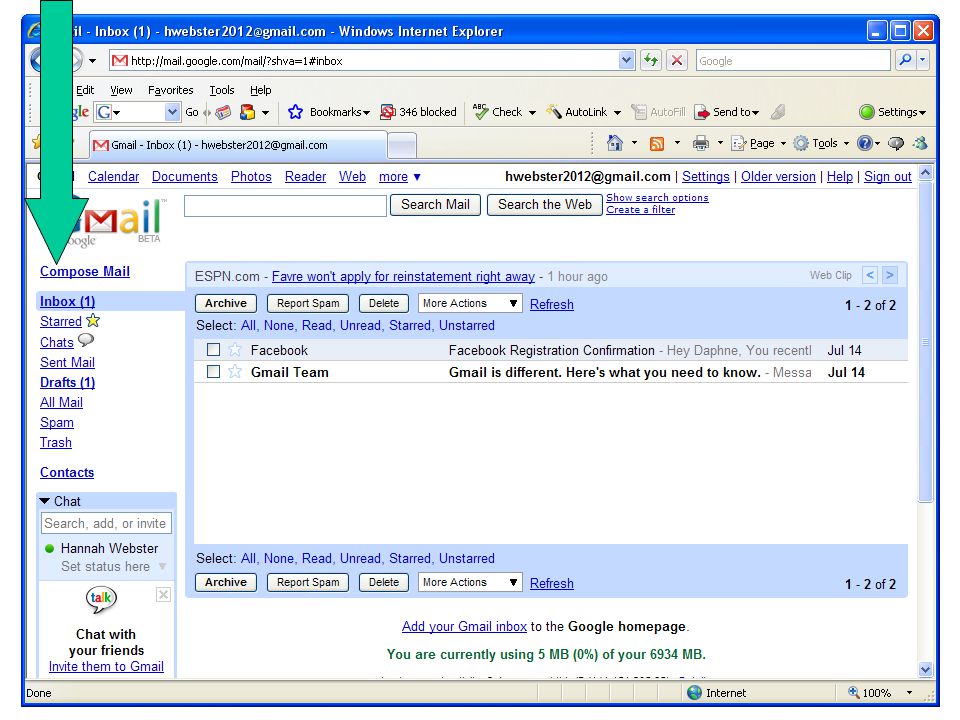Viewport: 960px width, 720px height.
Task: Click the bottom Delete button
Action: 384,582
